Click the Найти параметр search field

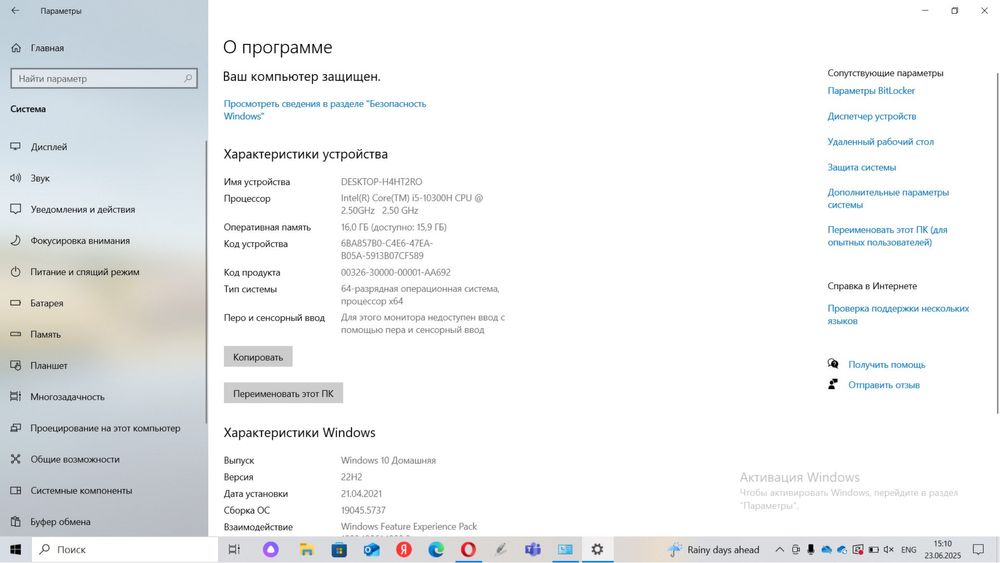pyautogui.click(x=104, y=78)
